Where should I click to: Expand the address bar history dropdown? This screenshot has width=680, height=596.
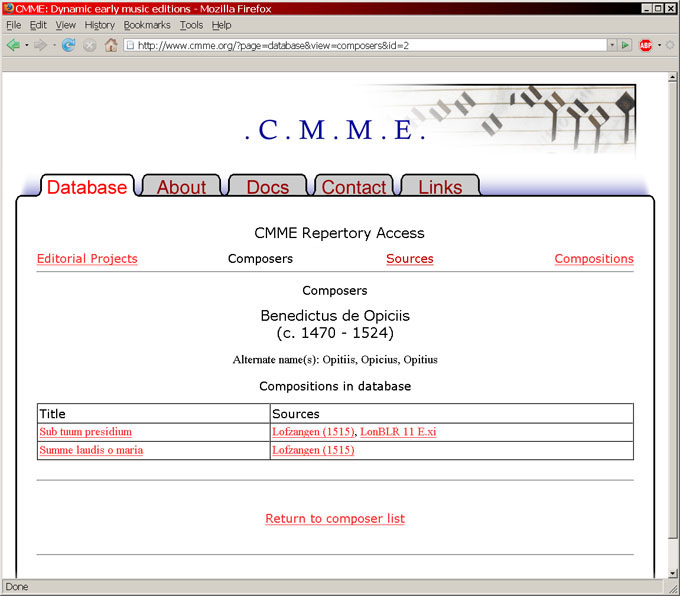tap(611, 45)
